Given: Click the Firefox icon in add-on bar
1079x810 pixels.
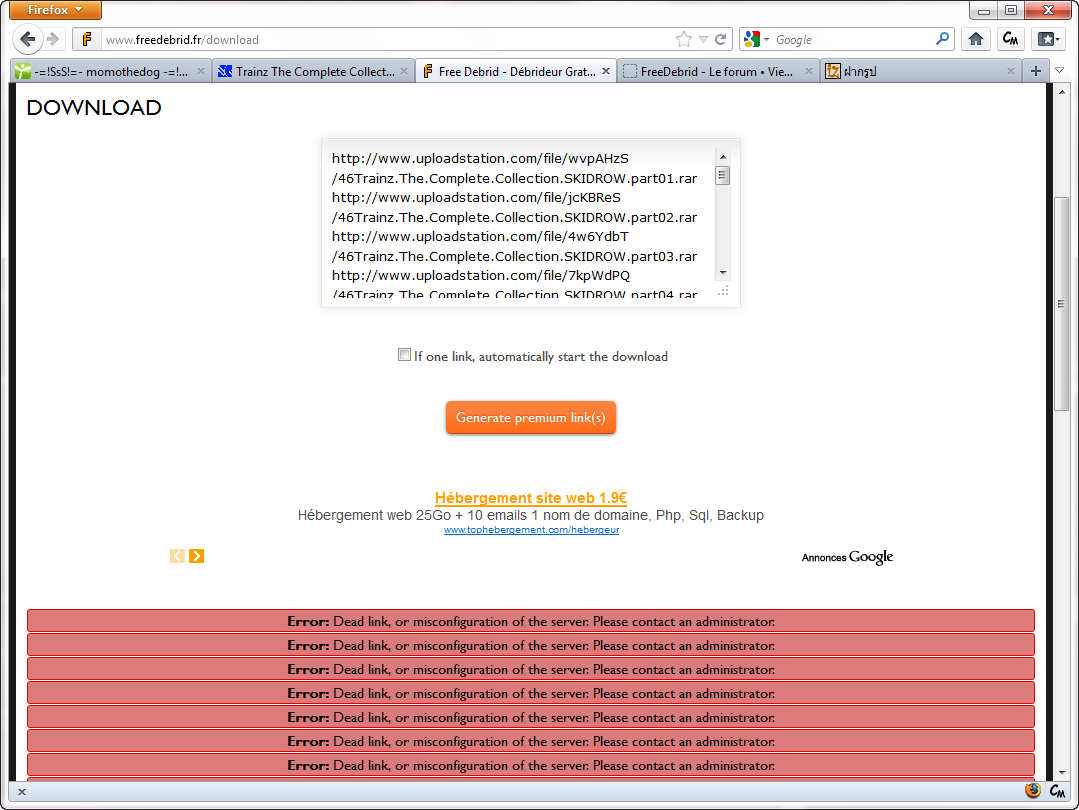Looking at the screenshot, I should click(1032, 791).
